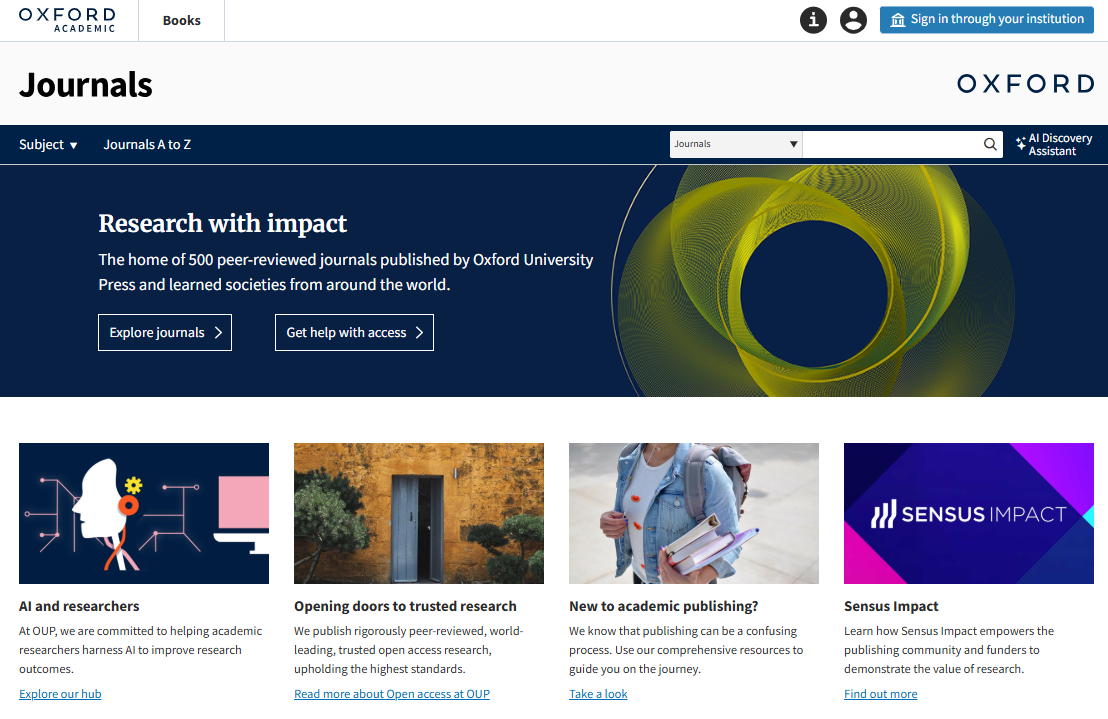The height and width of the screenshot is (719, 1108).
Task: Expand the Subject dropdown menu
Action: coord(48,145)
